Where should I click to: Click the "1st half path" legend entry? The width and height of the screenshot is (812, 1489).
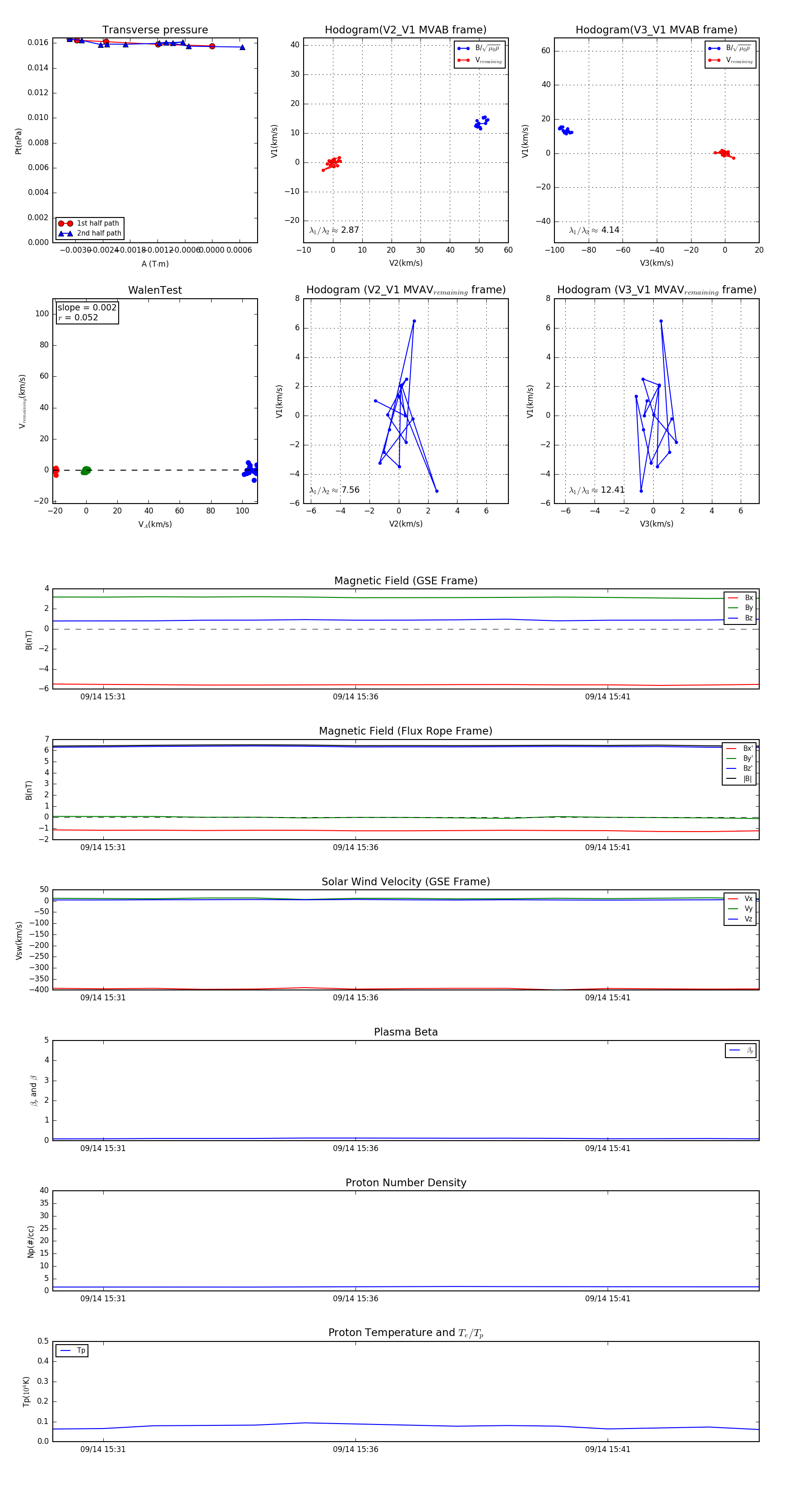coord(90,223)
